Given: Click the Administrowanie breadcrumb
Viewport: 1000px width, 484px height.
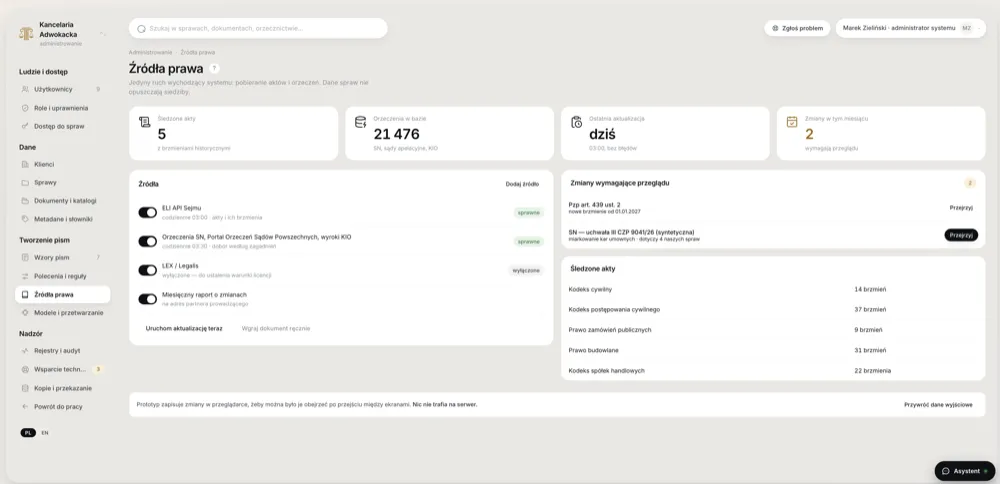Looking at the screenshot, I should (x=151, y=52).
